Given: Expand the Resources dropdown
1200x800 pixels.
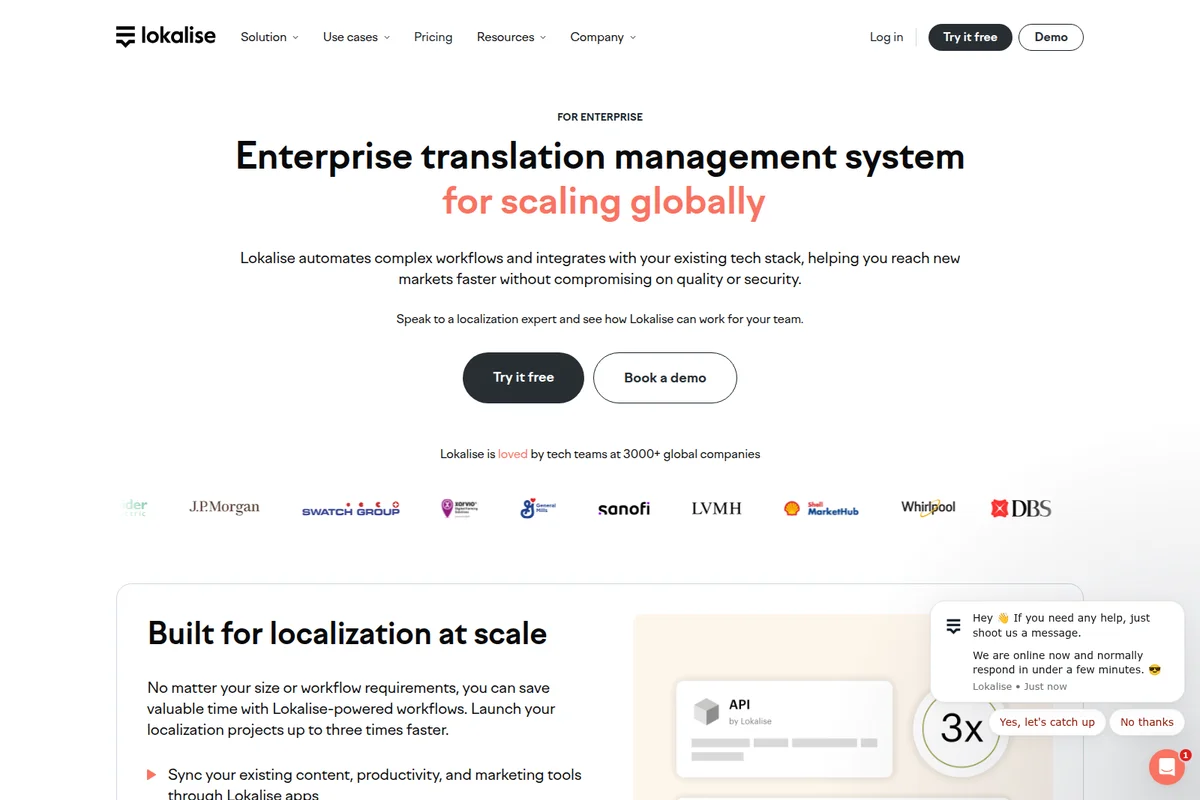Looking at the screenshot, I should (510, 37).
